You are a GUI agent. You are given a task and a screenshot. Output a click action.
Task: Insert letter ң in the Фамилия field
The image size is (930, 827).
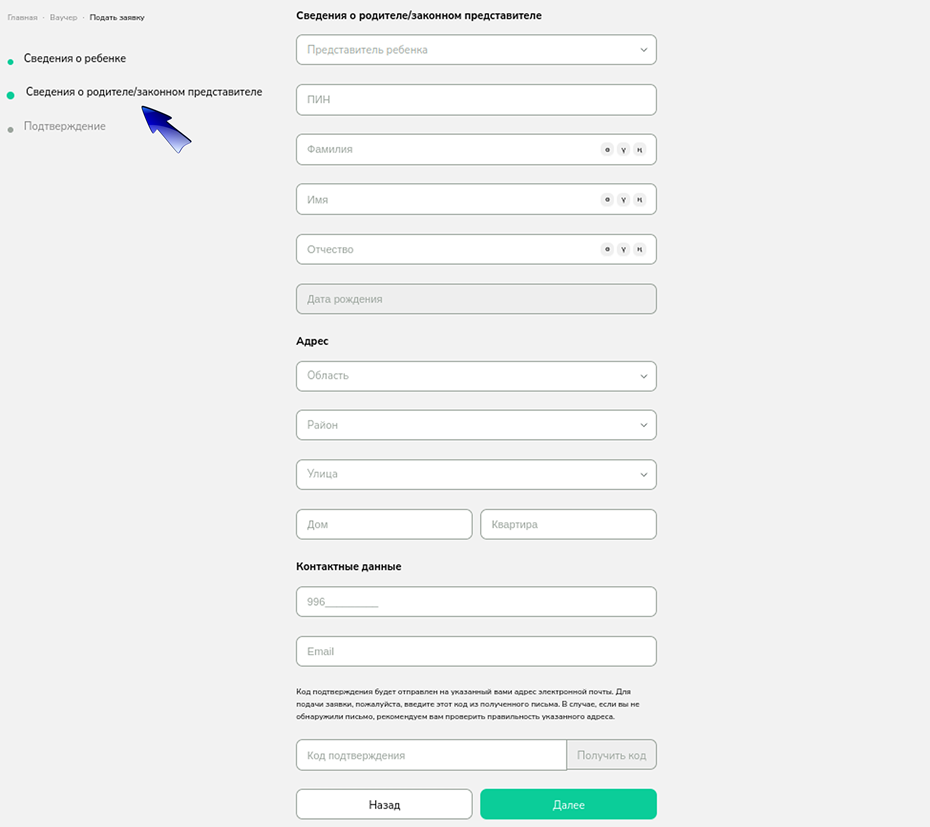(x=639, y=150)
